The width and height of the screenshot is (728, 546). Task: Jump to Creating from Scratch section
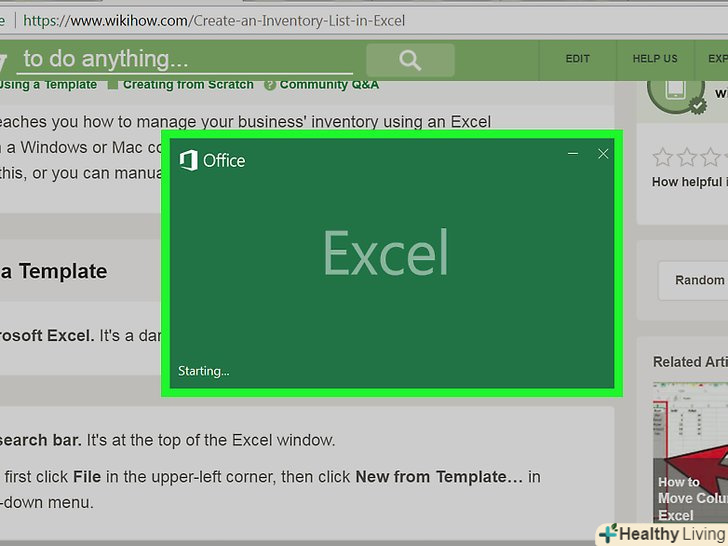pos(188,84)
